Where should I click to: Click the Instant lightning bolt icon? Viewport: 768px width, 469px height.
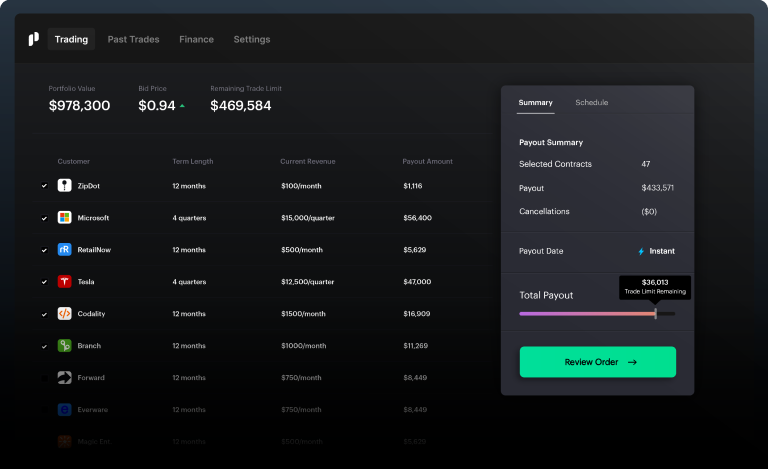(641, 252)
